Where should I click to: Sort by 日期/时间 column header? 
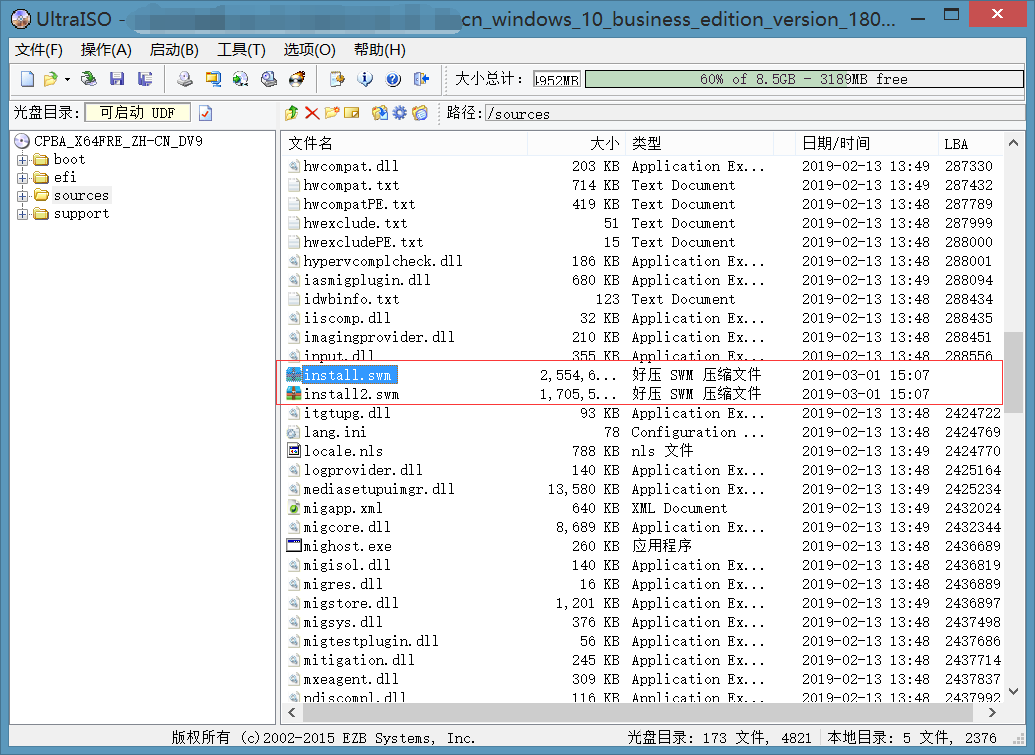tap(866, 143)
